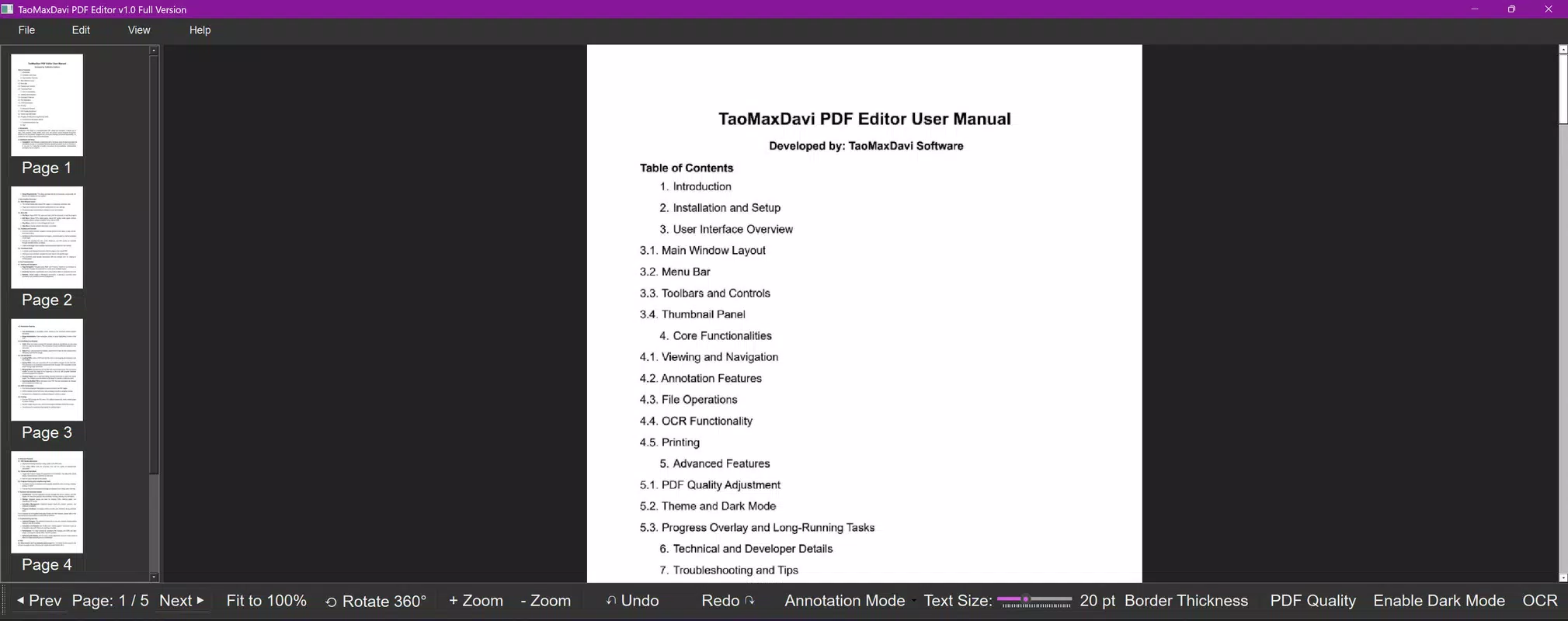This screenshot has width=1568, height=621.
Task: Redo the last undone action
Action: coord(728,601)
